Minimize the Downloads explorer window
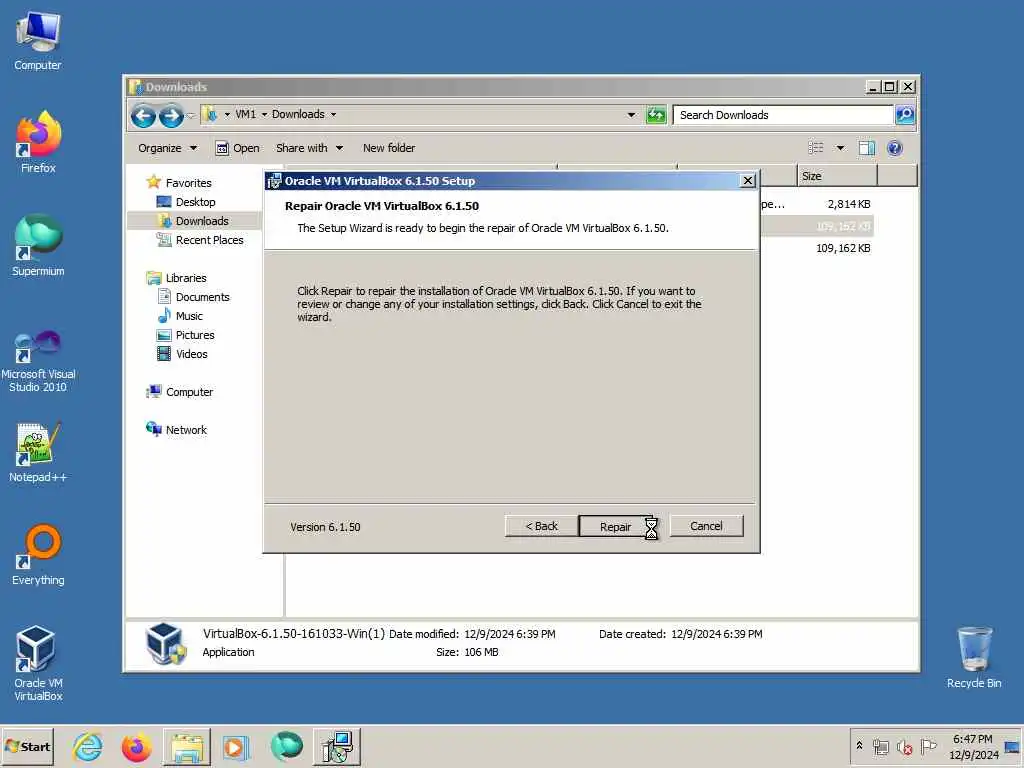 pyautogui.click(x=873, y=87)
